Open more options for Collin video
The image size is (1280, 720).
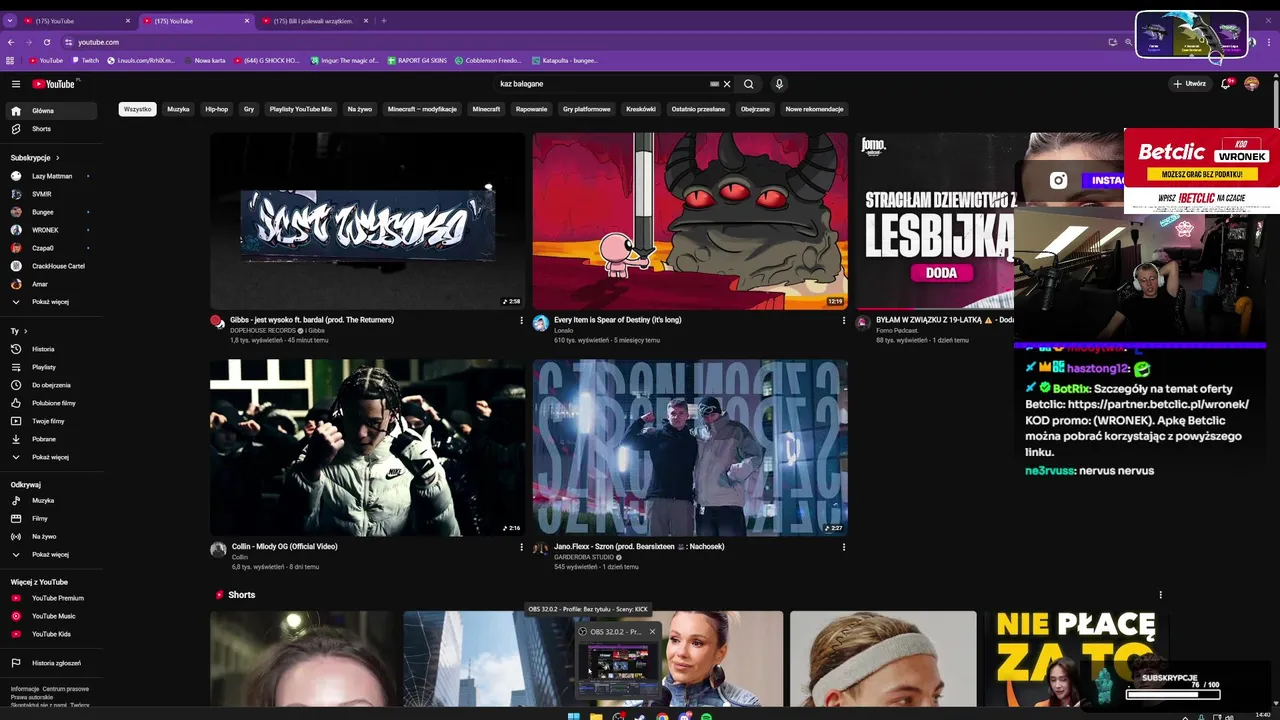(x=521, y=547)
